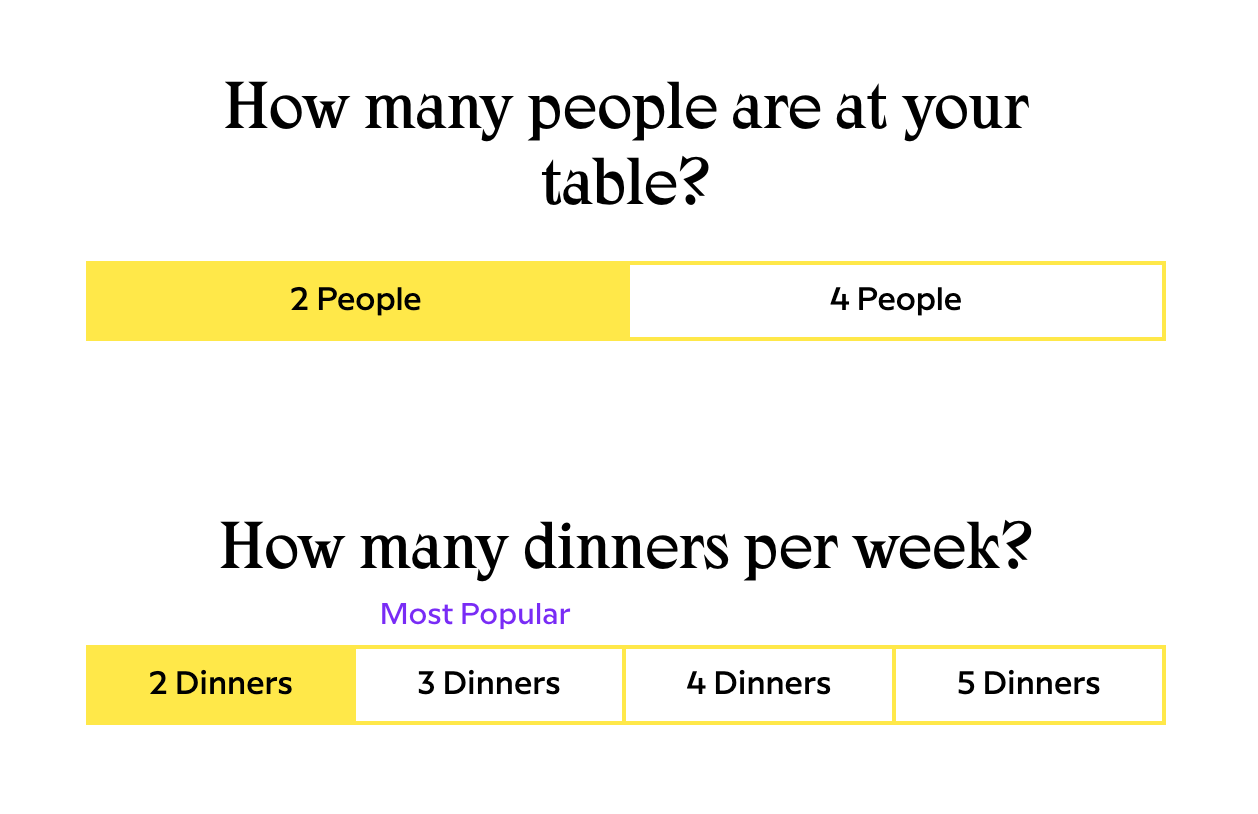The image size is (1258, 814).
Task: Click the yellow highlighted people button
Action: pyautogui.click(x=356, y=300)
